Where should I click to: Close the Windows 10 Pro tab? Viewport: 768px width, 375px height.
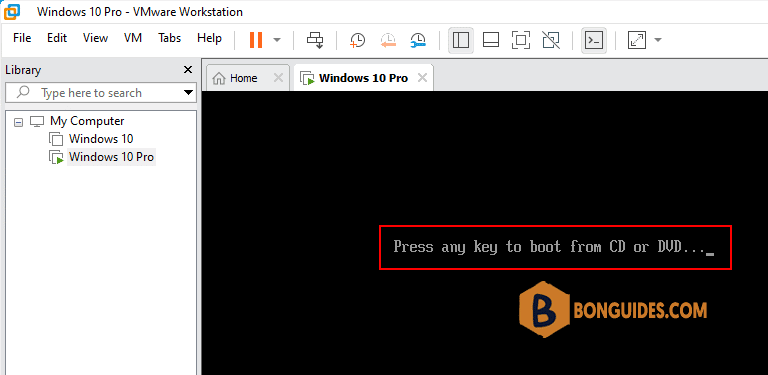click(422, 78)
